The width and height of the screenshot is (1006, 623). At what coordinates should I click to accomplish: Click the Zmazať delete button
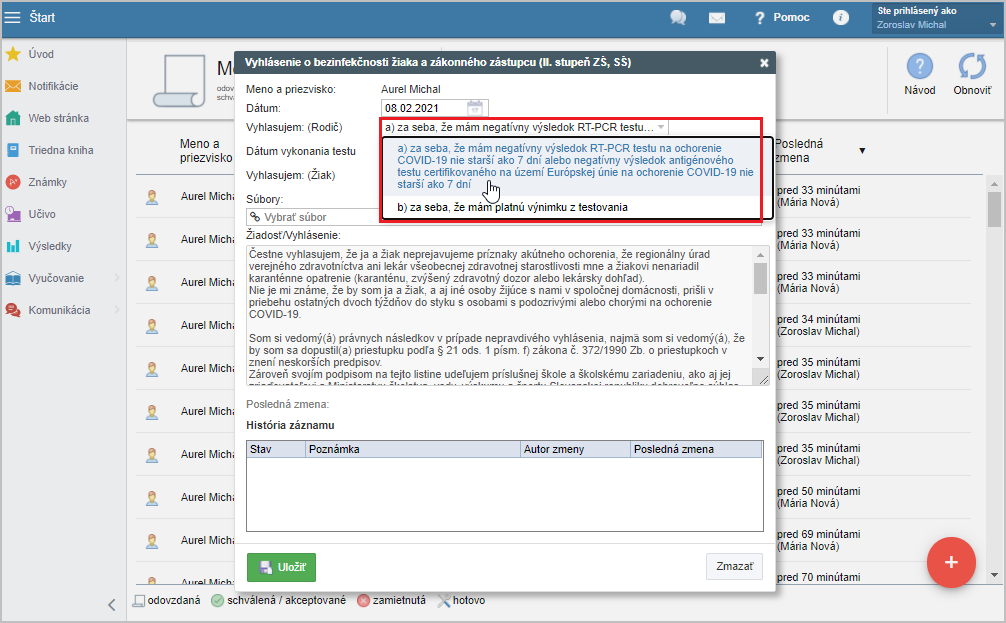click(x=735, y=567)
